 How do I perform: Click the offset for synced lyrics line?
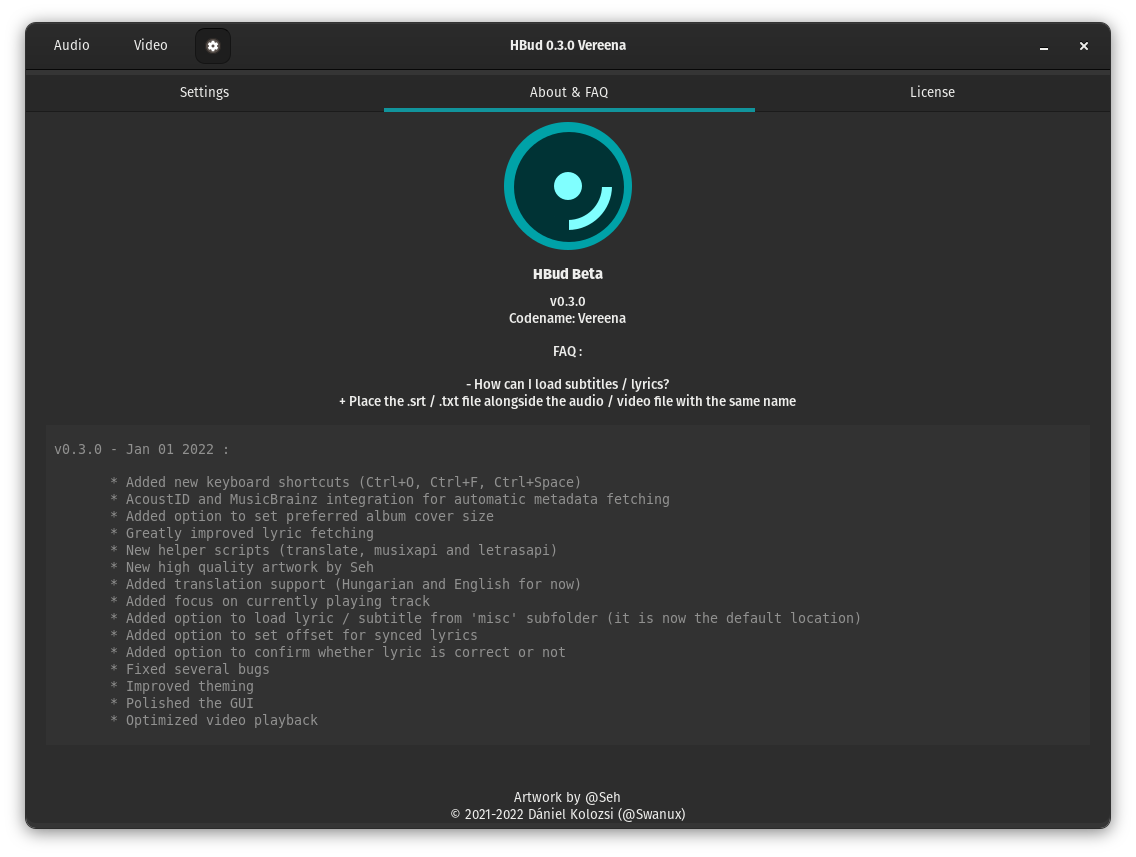click(294, 635)
